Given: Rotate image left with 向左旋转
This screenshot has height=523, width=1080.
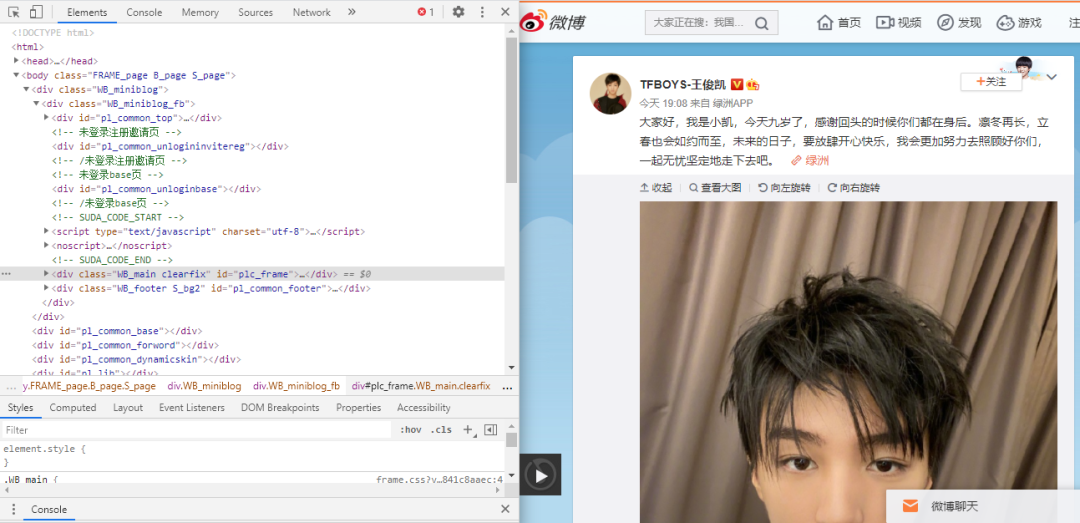Looking at the screenshot, I should coord(784,187).
